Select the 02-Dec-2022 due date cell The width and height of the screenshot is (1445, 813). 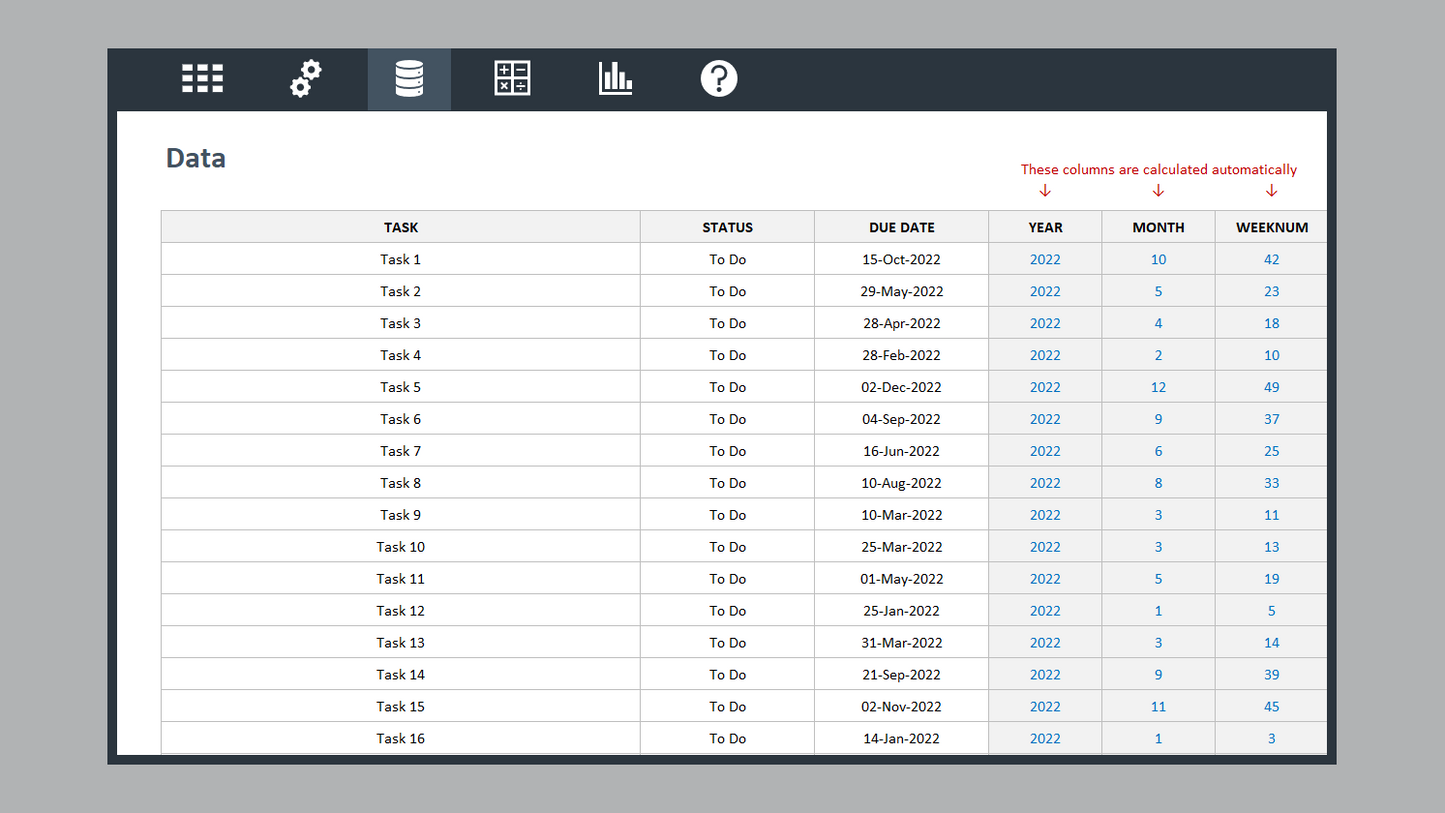click(x=901, y=387)
